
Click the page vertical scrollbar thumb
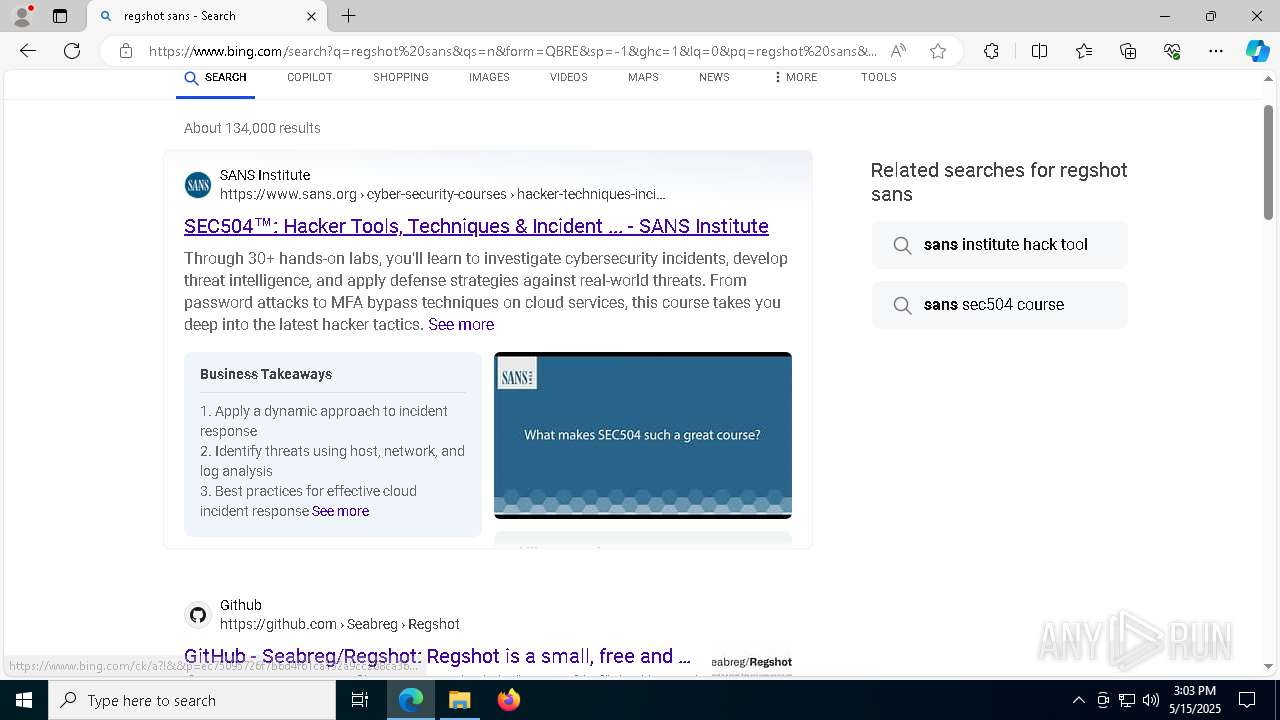click(1268, 162)
